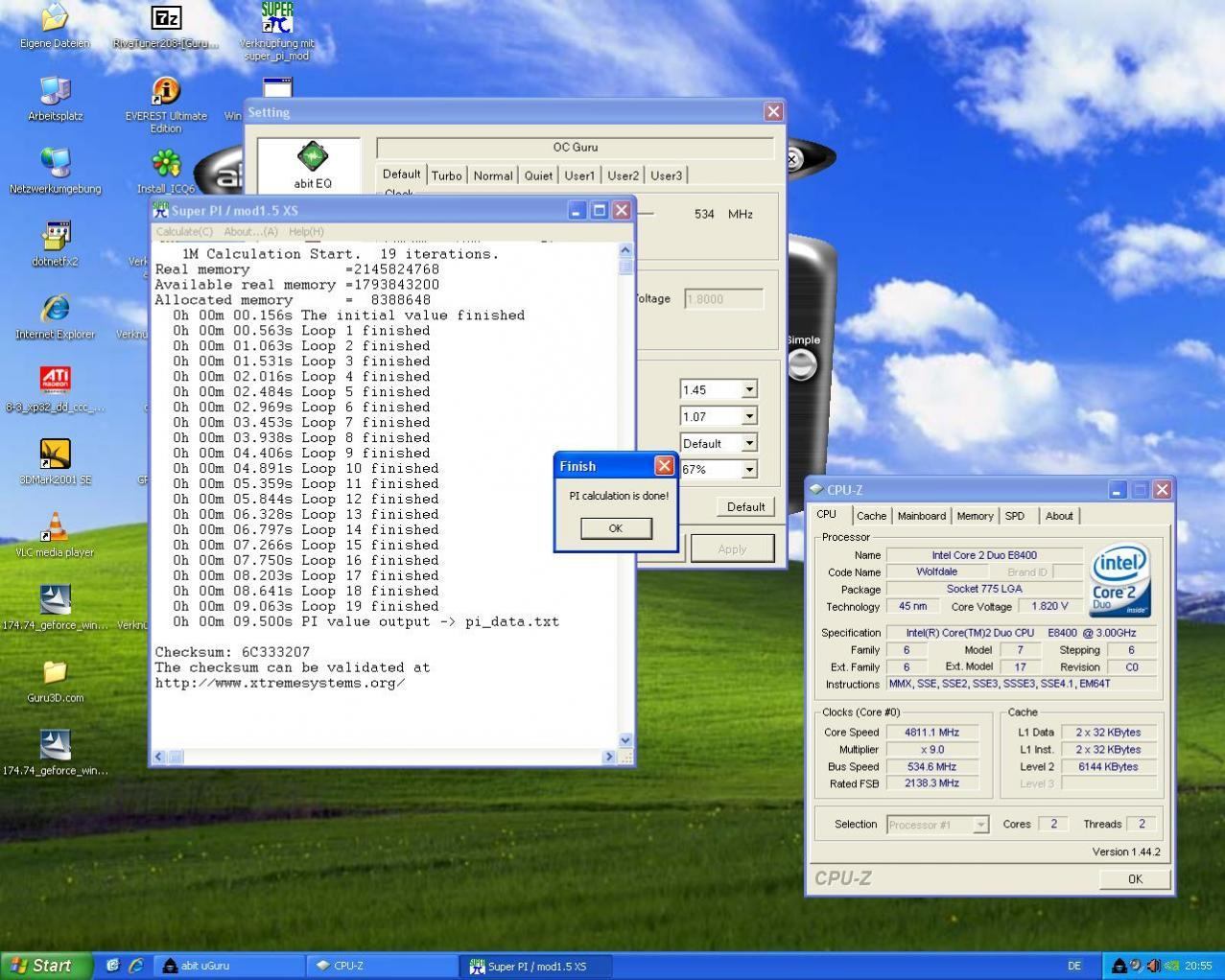Select the Turbo tab in OC Guru

pos(446,175)
